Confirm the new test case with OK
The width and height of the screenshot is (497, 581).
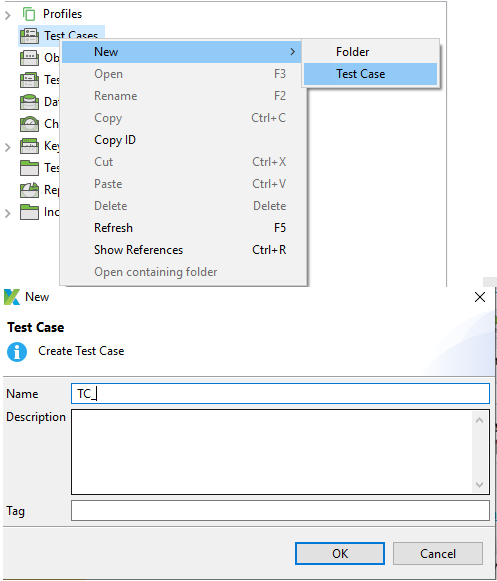340,554
